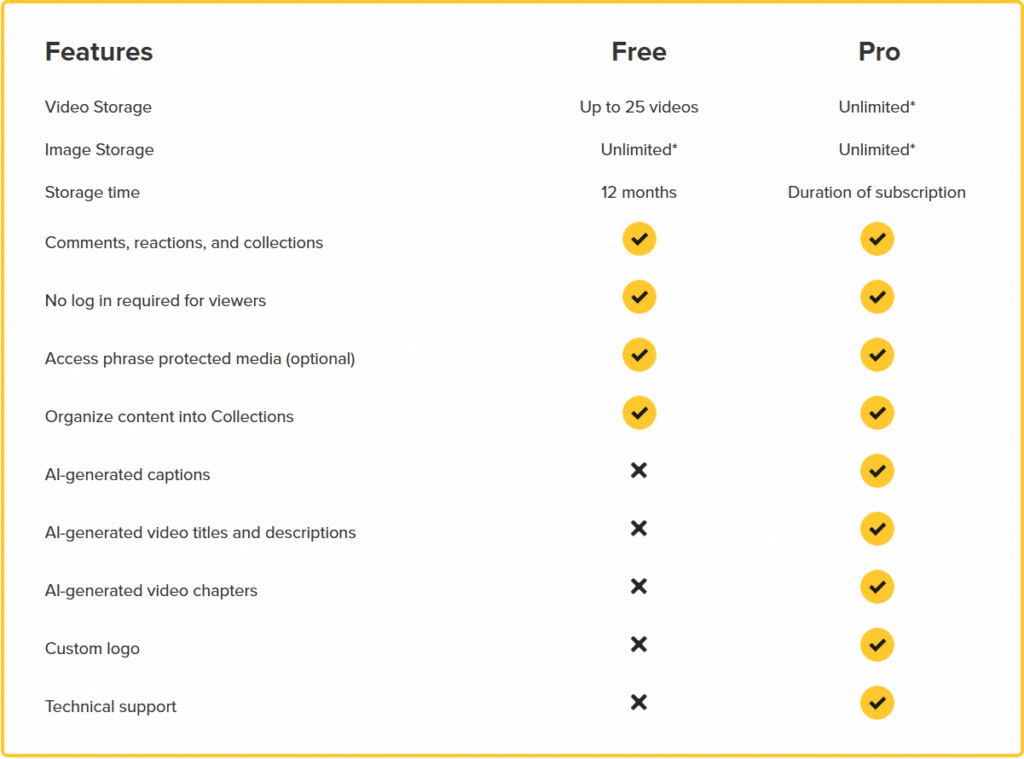Click the Free checkmark for No log in required
Viewport: 1024px width, 759px height.
click(639, 298)
